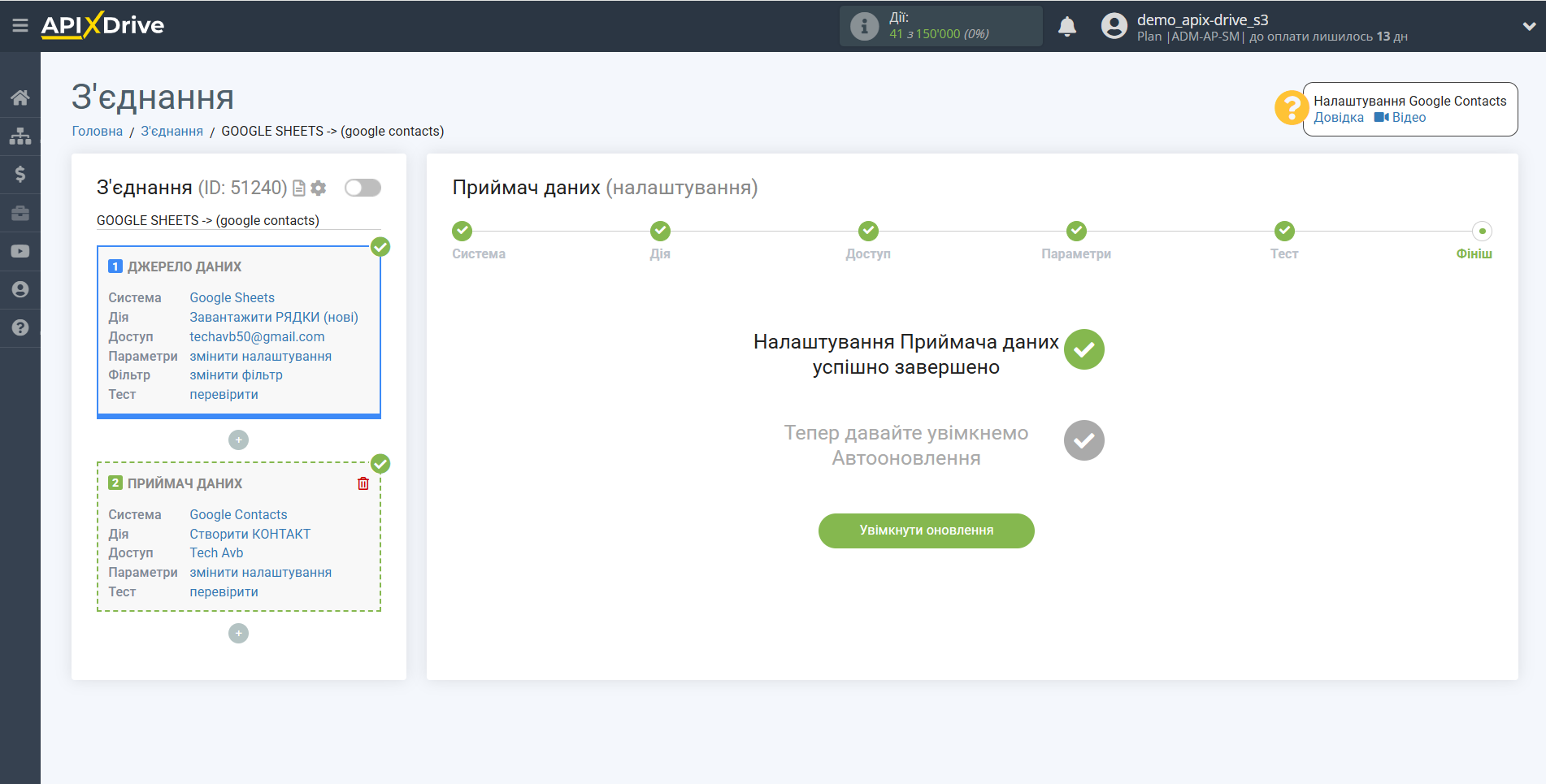Open the briefcase sidebar icon
The height and width of the screenshot is (784, 1546).
20,213
